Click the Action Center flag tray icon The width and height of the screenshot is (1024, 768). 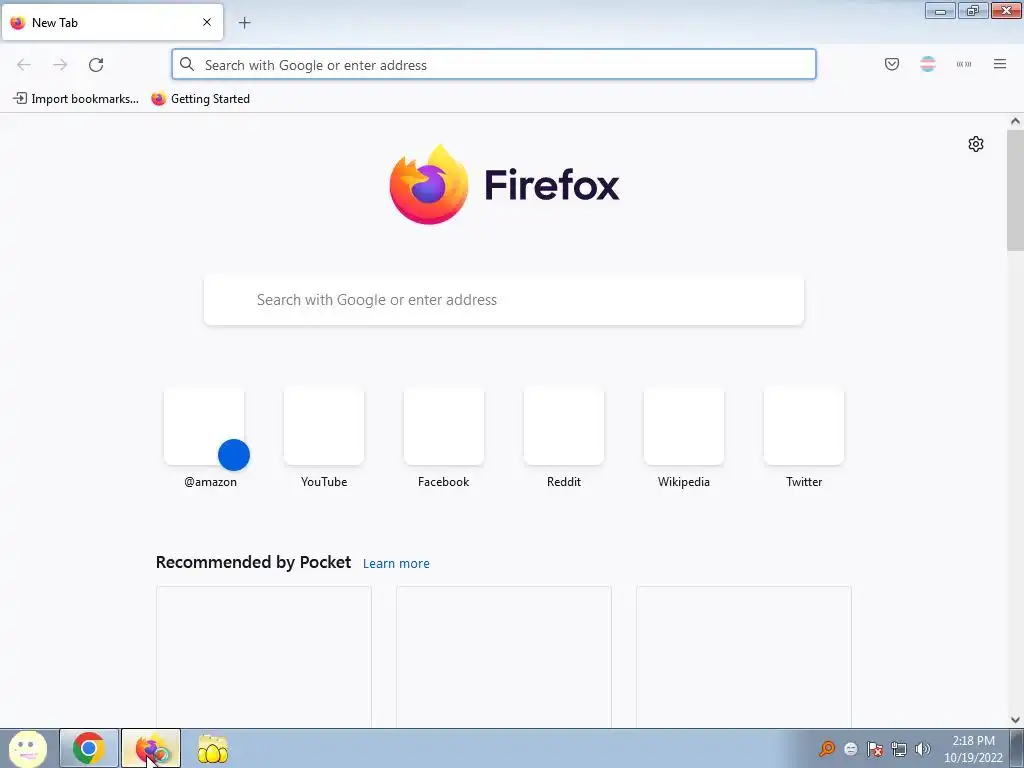(875, 748)
